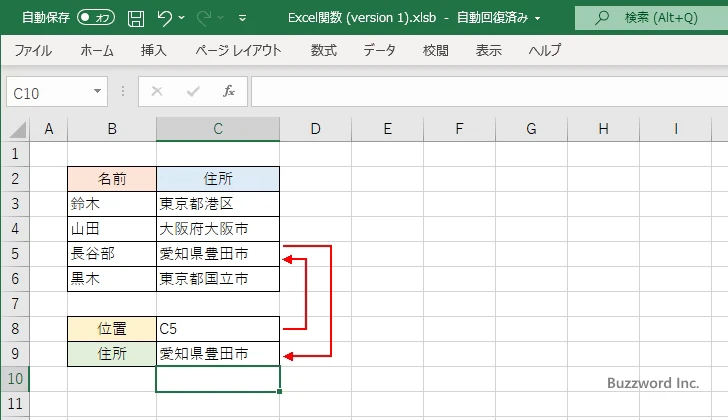Image resolution: width=728 pixels, height=420 pixels.
Task: Click the Select All corner triangle
Action: pos(18,130)
